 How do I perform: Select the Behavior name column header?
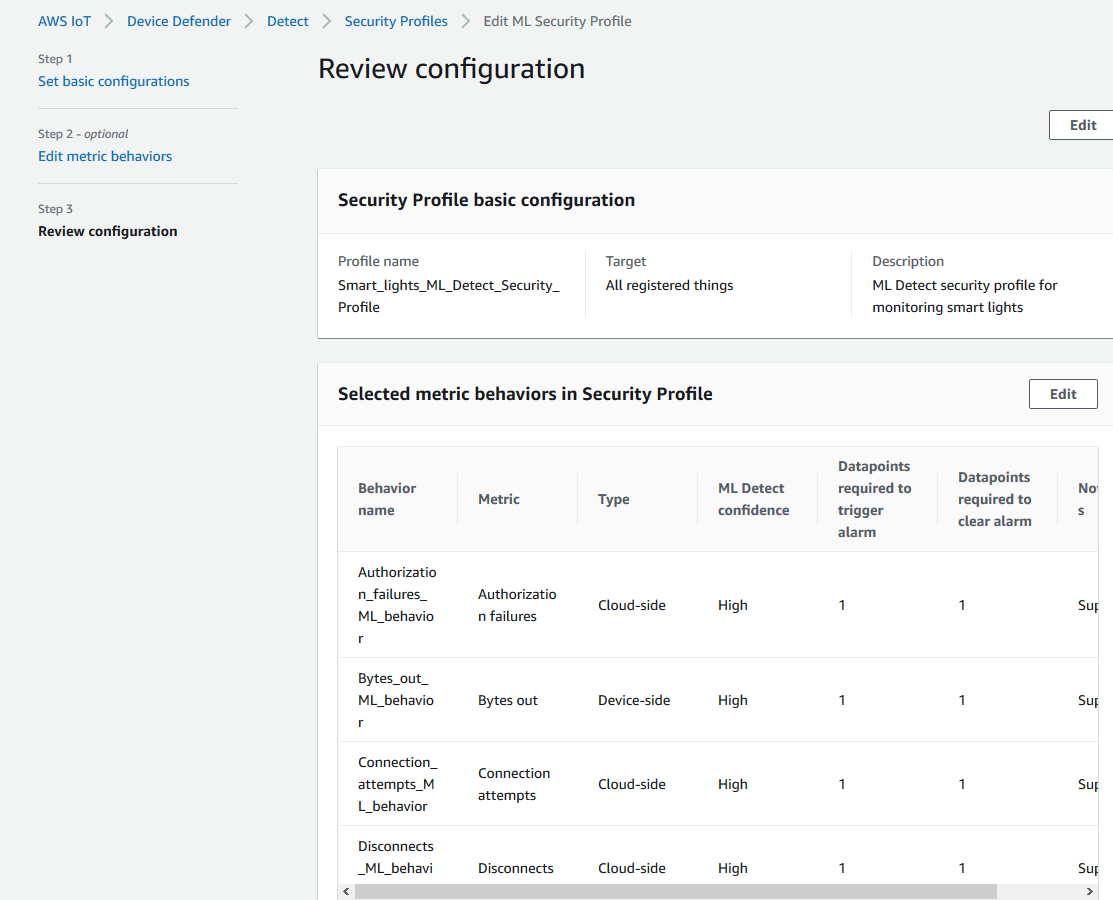coord(388,499)
